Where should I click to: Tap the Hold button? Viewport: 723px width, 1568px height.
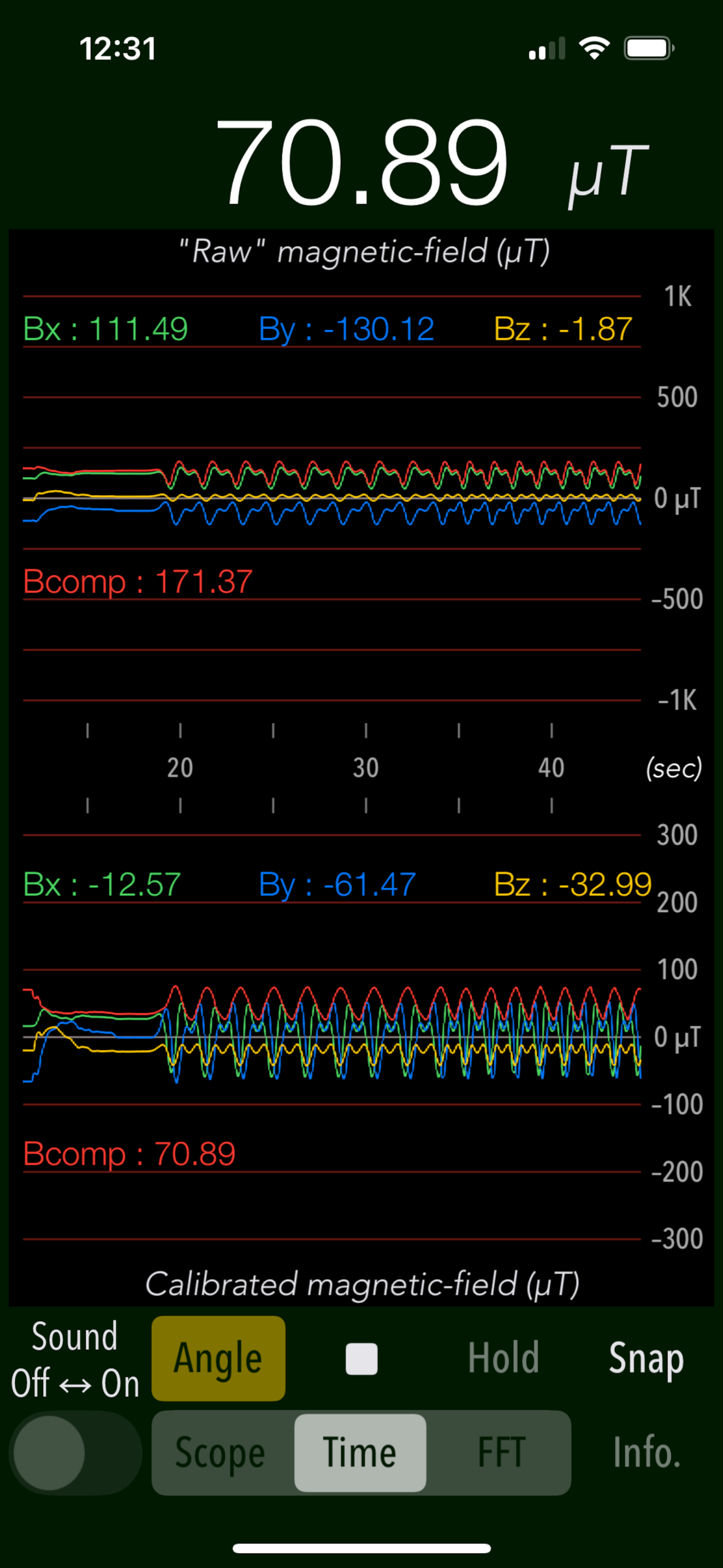(503, 1358)
